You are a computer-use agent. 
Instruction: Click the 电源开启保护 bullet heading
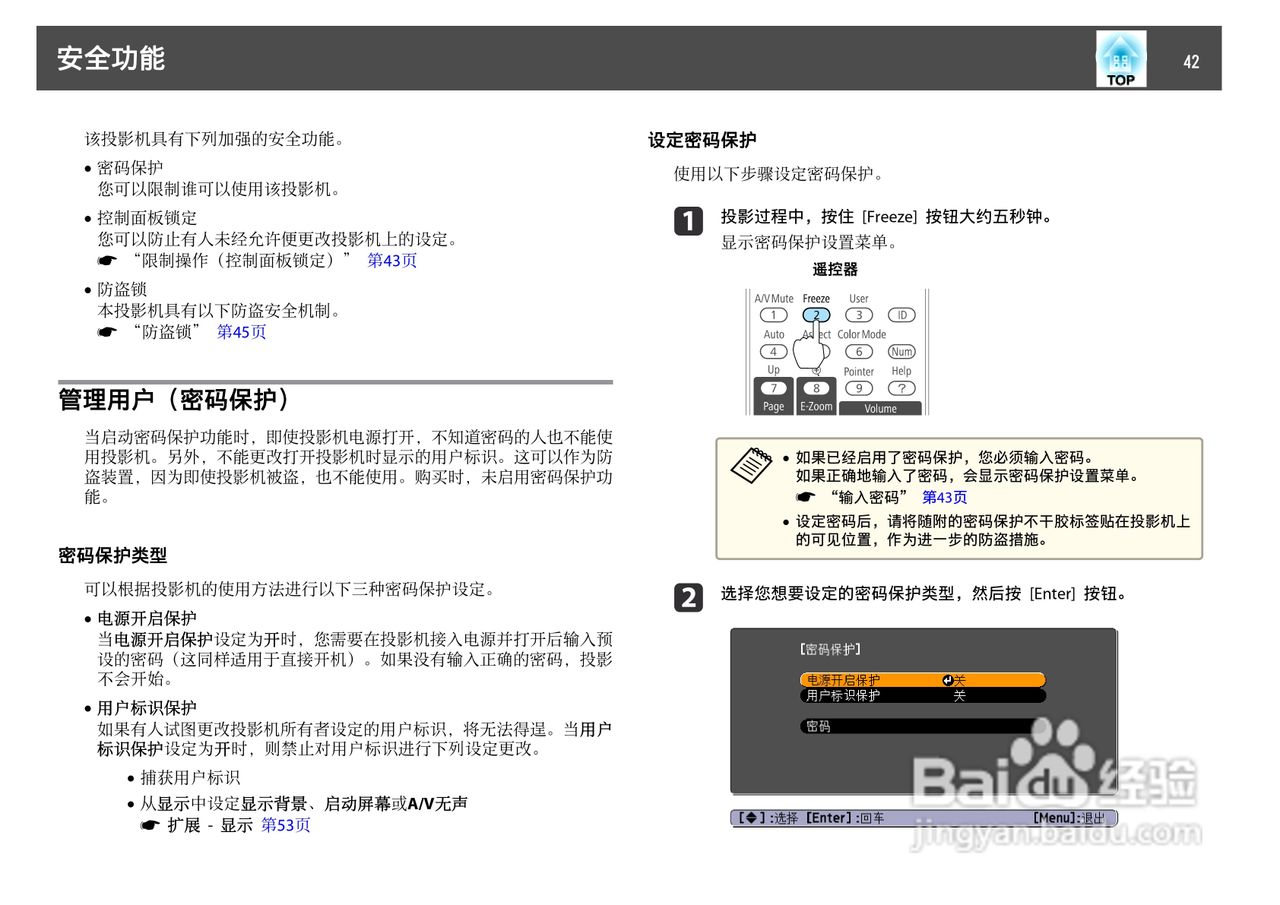tap(147, 618)
